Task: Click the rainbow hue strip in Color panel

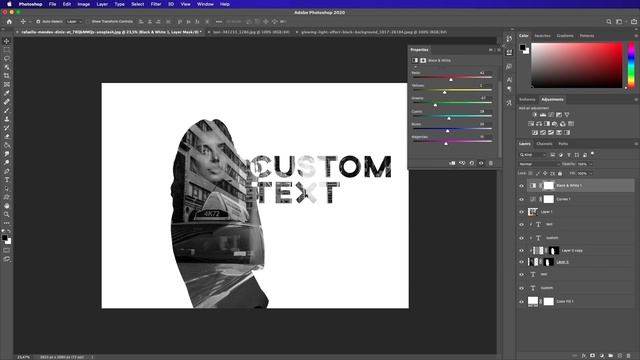Action: 631,65
